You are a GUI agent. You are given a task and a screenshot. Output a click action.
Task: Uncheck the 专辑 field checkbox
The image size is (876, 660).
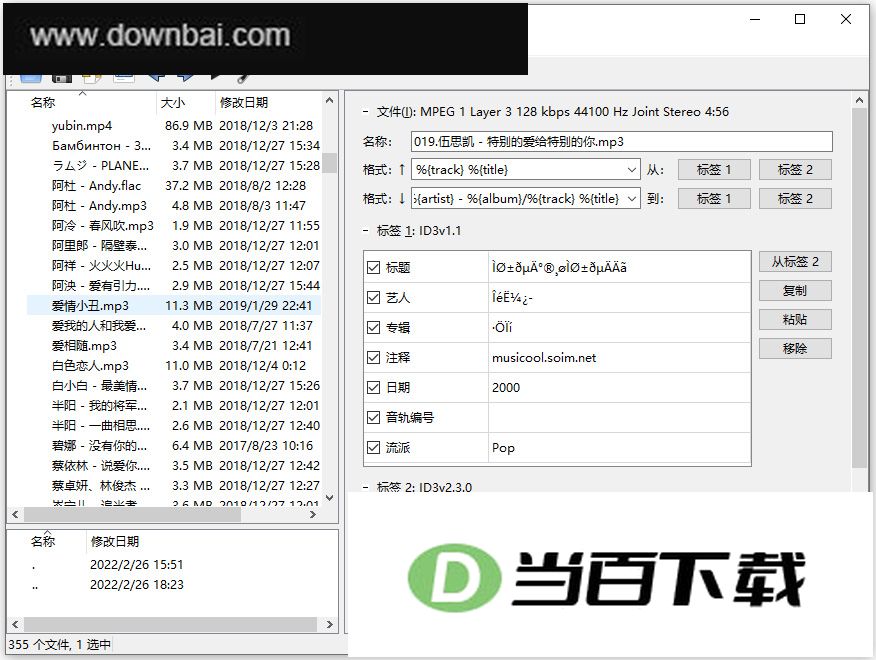[373, 327]
